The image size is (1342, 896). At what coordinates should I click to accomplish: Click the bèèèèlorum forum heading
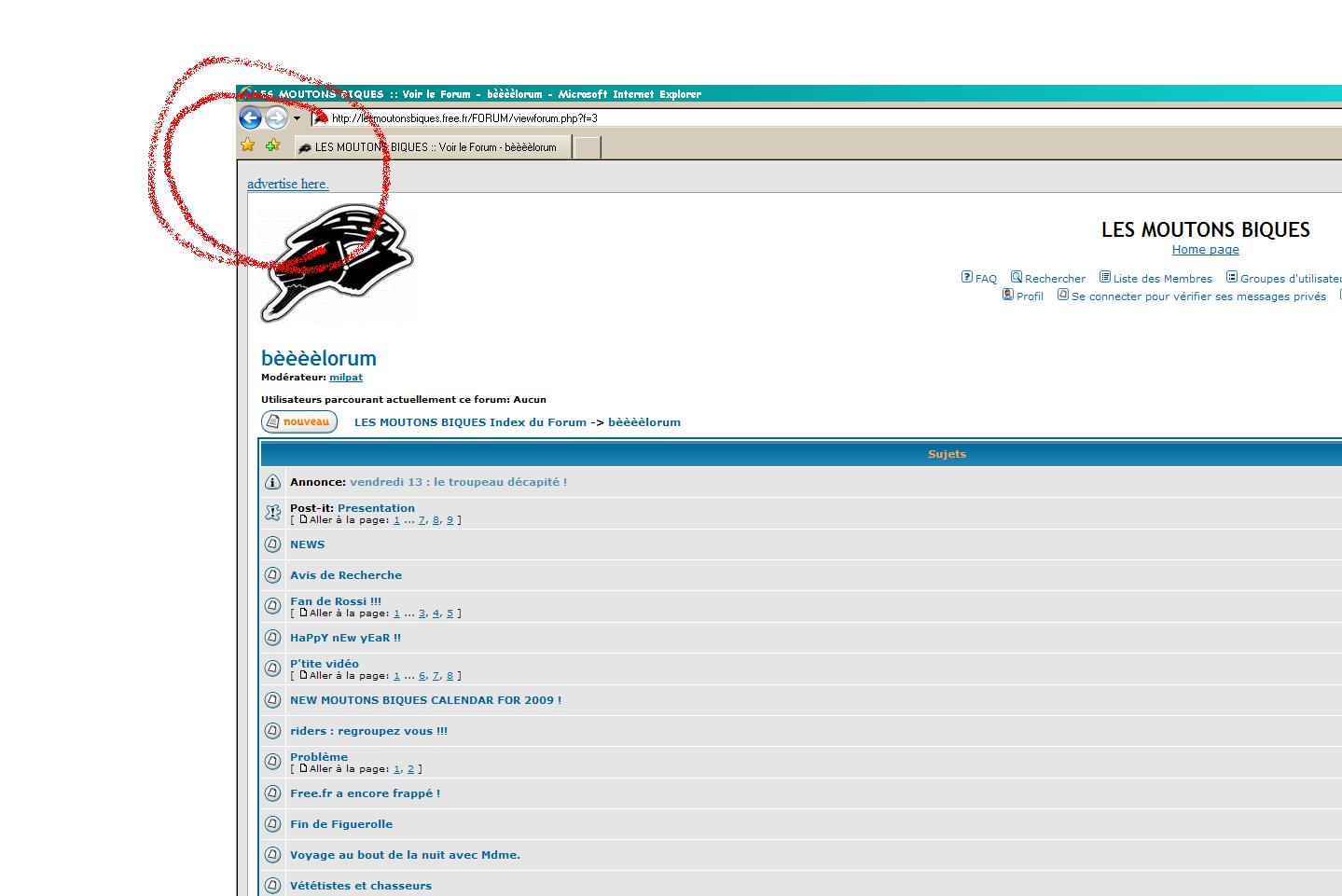(319, 358)
